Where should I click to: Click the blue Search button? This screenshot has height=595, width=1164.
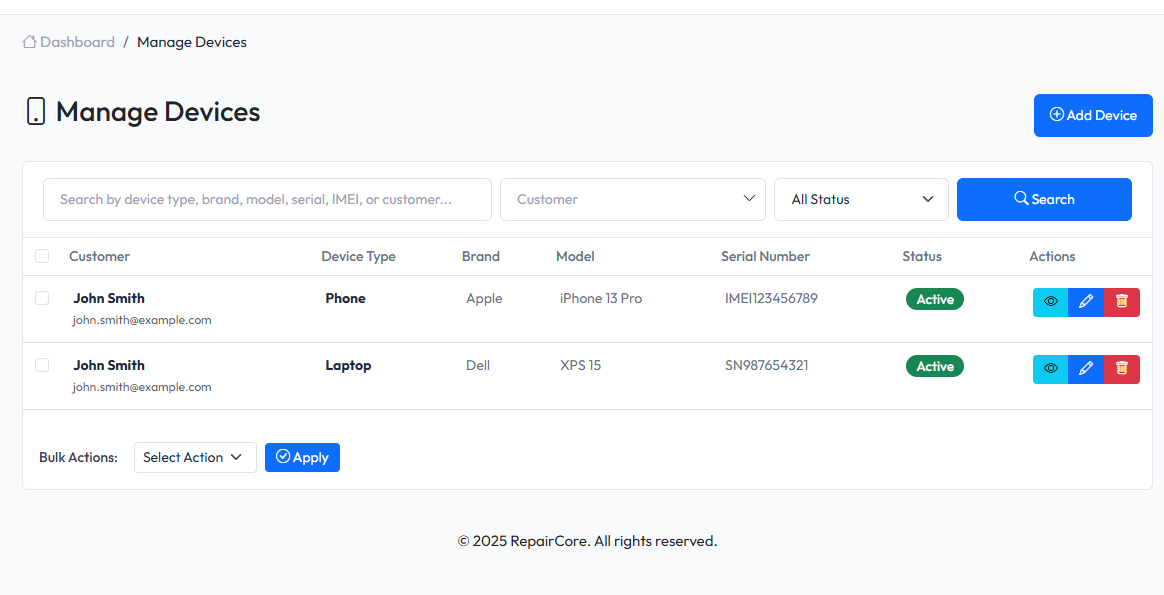[1044, 199]
